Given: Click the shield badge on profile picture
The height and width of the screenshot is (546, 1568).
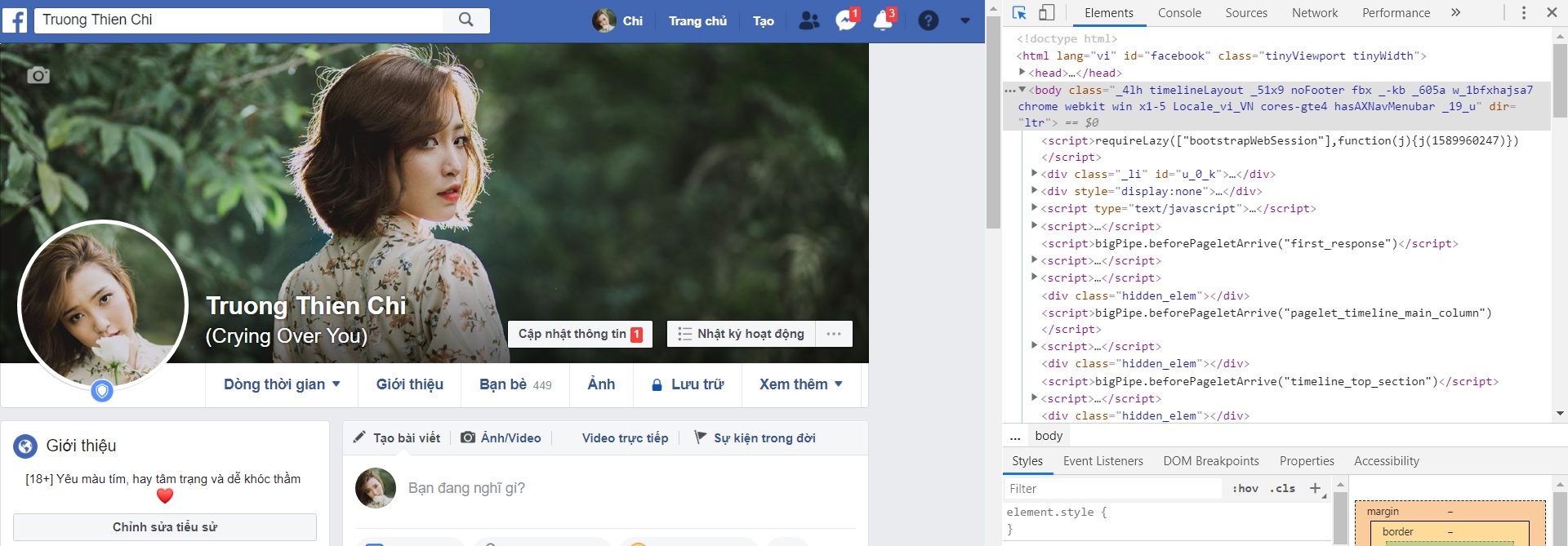Looking at the screenshot, I should tap(102, 391).
